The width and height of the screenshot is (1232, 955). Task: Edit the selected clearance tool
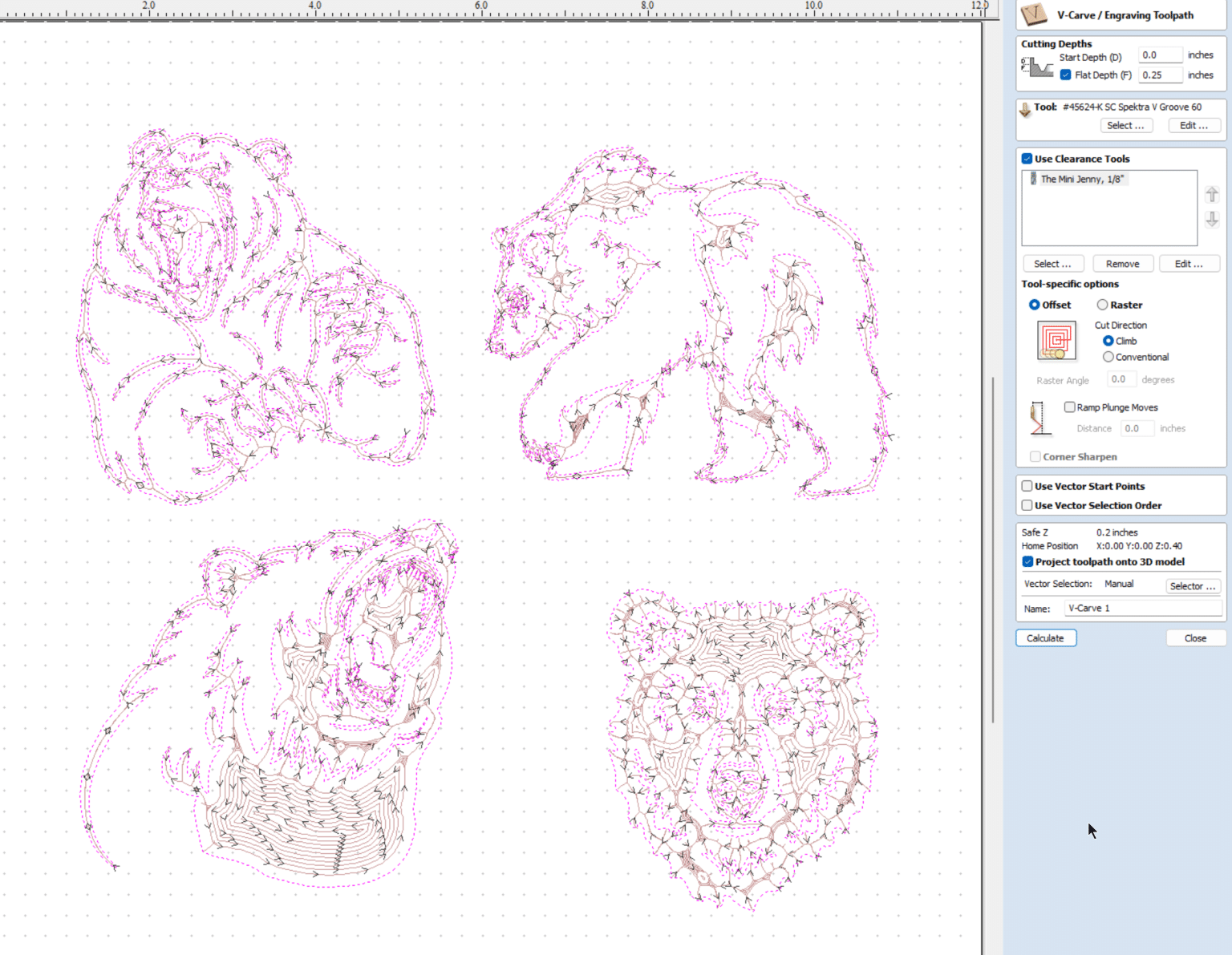(x=1189, y=264)
